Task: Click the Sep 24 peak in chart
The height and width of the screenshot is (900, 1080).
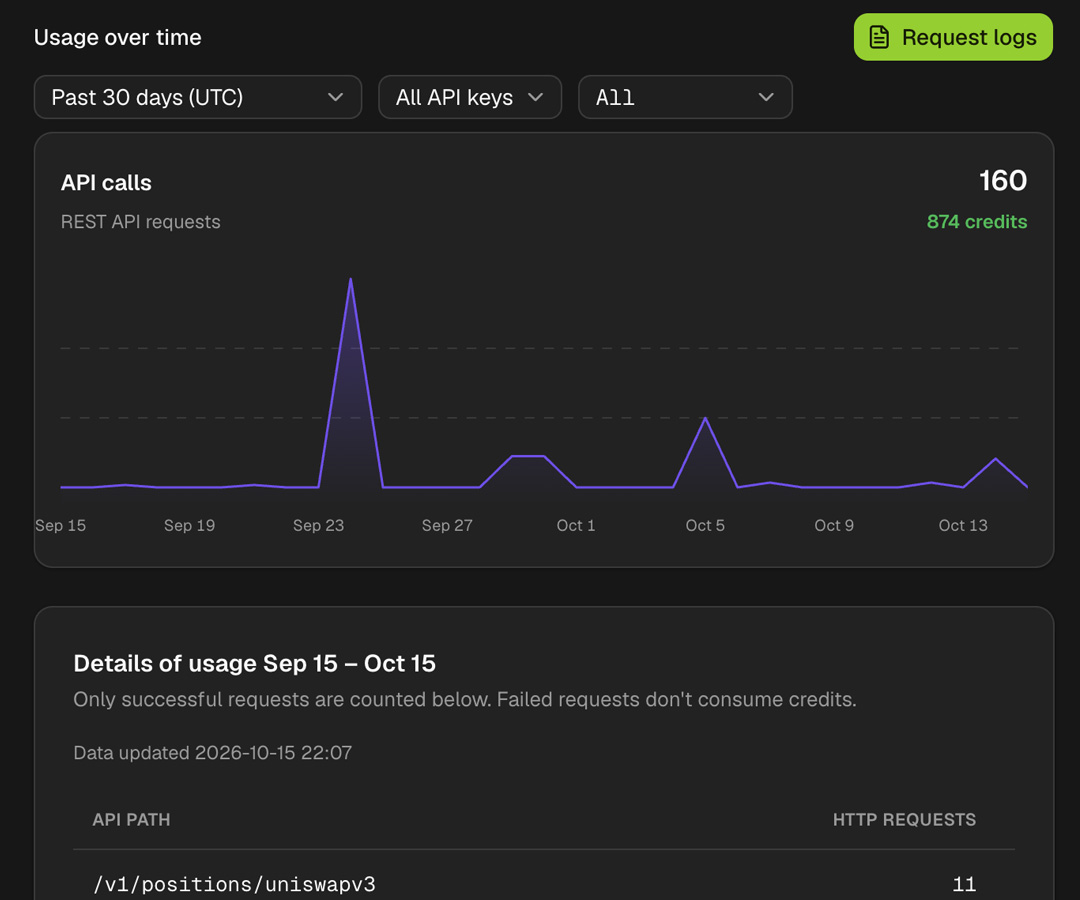Action: pyautogui.click(x=351, y=280)
